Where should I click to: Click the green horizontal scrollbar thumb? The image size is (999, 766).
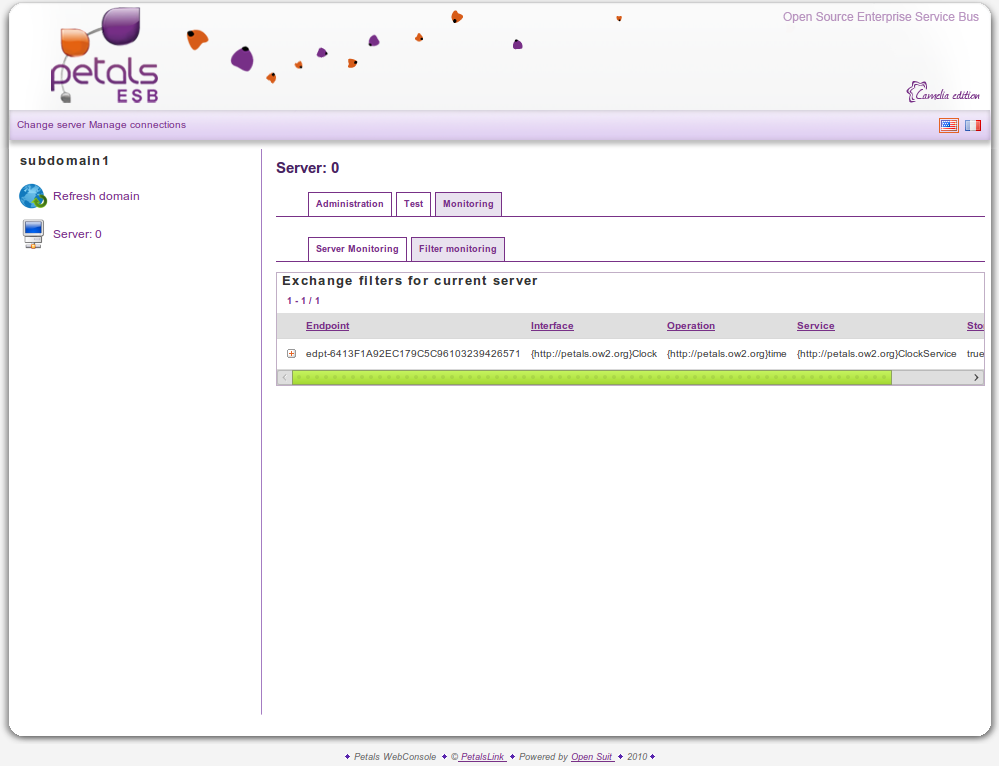click(x=590, y=377)
